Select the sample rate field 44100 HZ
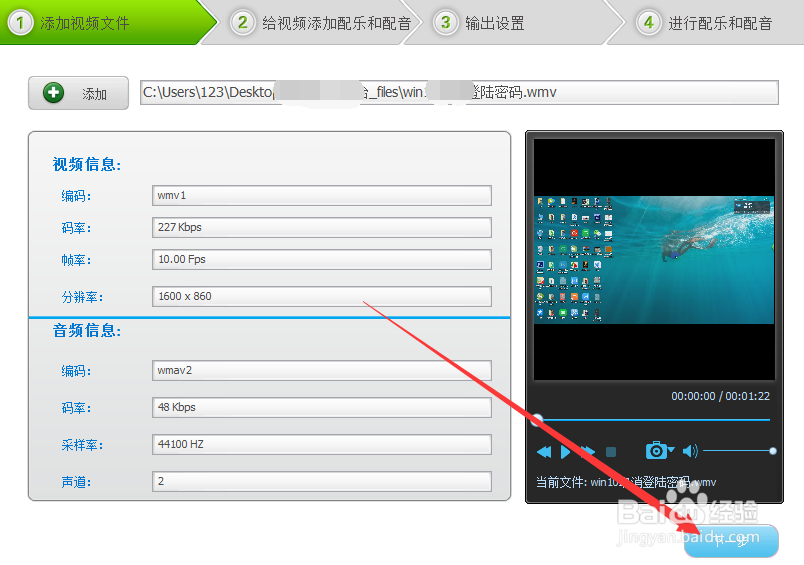The height and width of the screenshot is (565, 804). pos(321,444)
